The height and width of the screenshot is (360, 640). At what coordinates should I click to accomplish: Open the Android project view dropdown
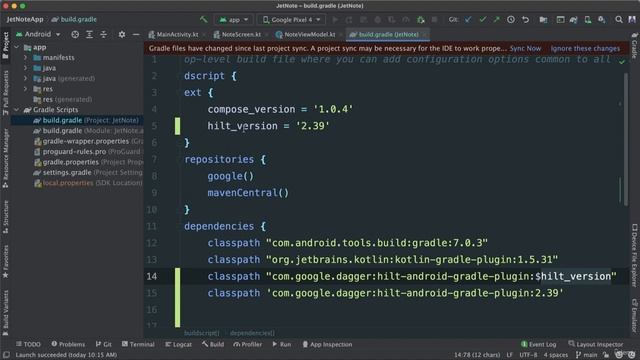tap(38, 34)
